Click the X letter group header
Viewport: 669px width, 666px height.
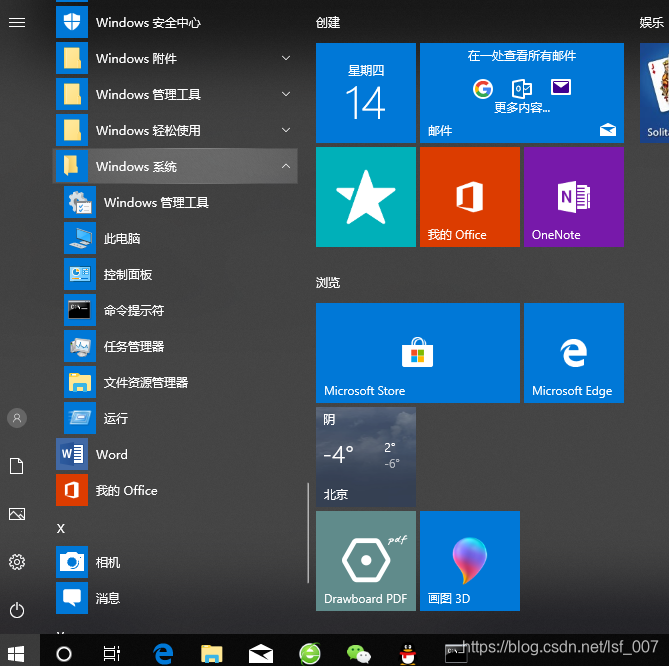(x=61, y=529)
